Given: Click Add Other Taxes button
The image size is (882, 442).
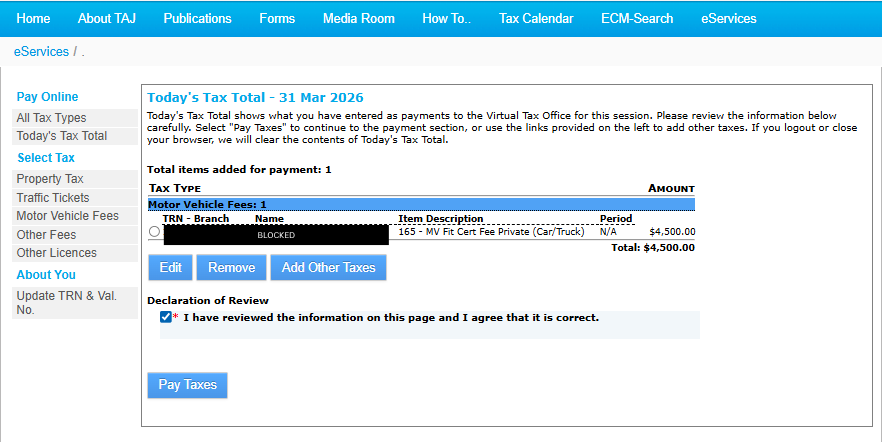Looking at the screenshot, I should pos(329,267).
